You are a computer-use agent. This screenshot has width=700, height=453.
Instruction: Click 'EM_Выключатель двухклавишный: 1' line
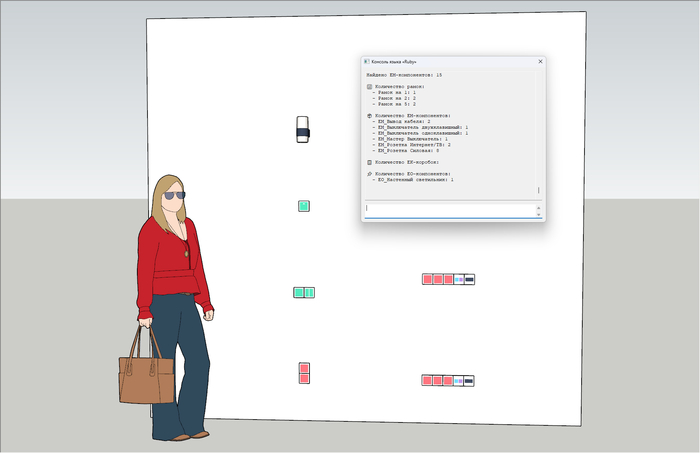pos(420,127)
